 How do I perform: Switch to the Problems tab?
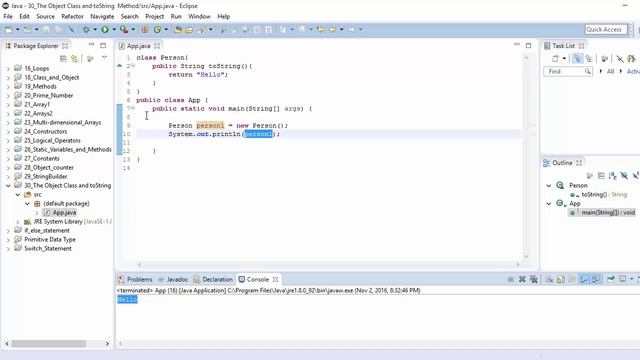pyautogui.click(x=135, y=280)
